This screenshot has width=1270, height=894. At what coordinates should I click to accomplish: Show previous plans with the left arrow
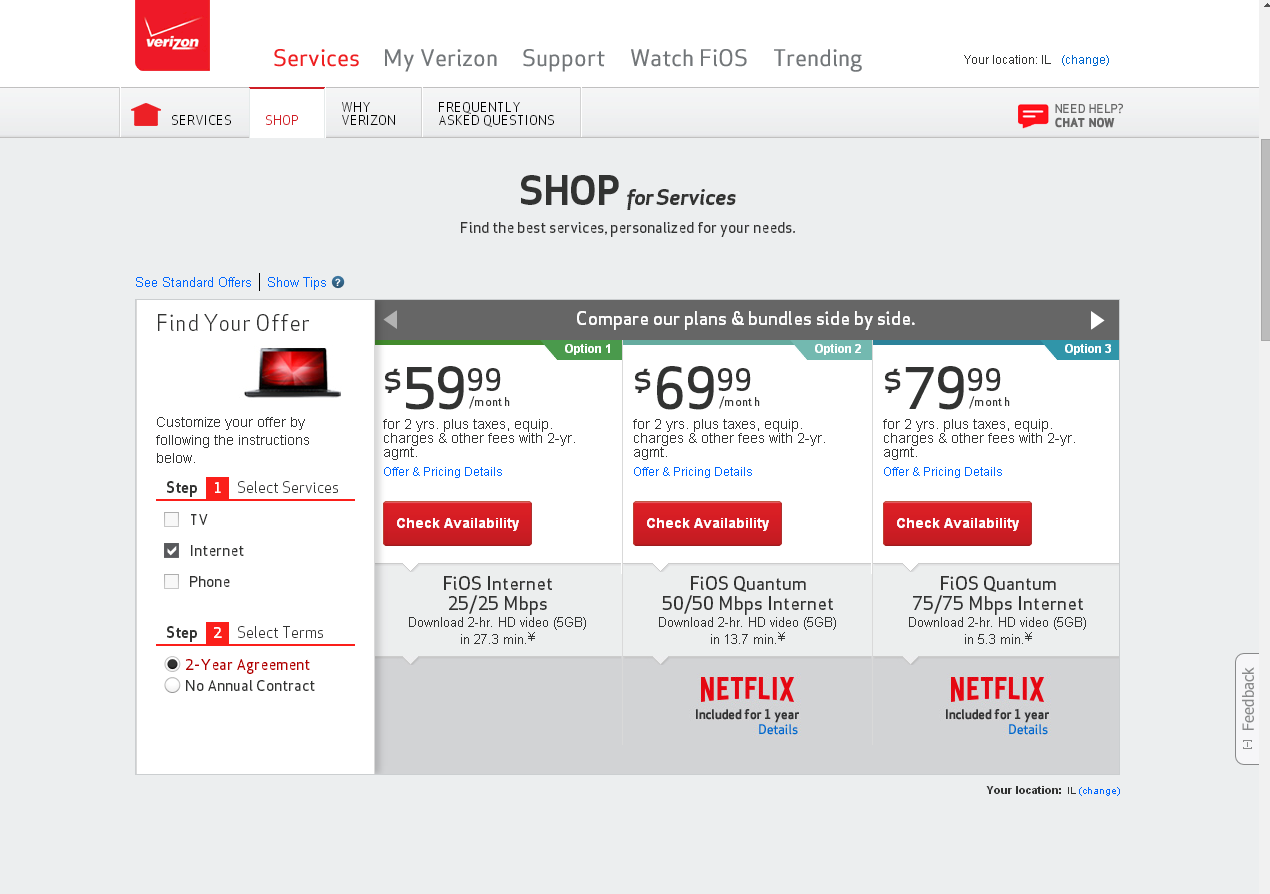pyautogui.click(x=391, y=320)
